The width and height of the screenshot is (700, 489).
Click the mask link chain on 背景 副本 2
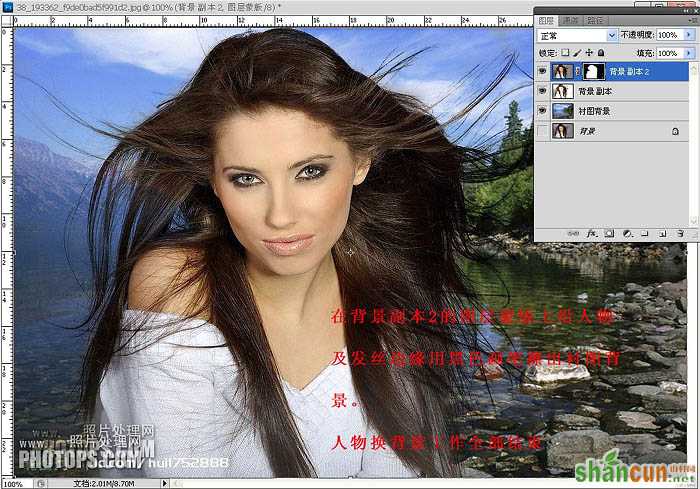click(578, 71)
